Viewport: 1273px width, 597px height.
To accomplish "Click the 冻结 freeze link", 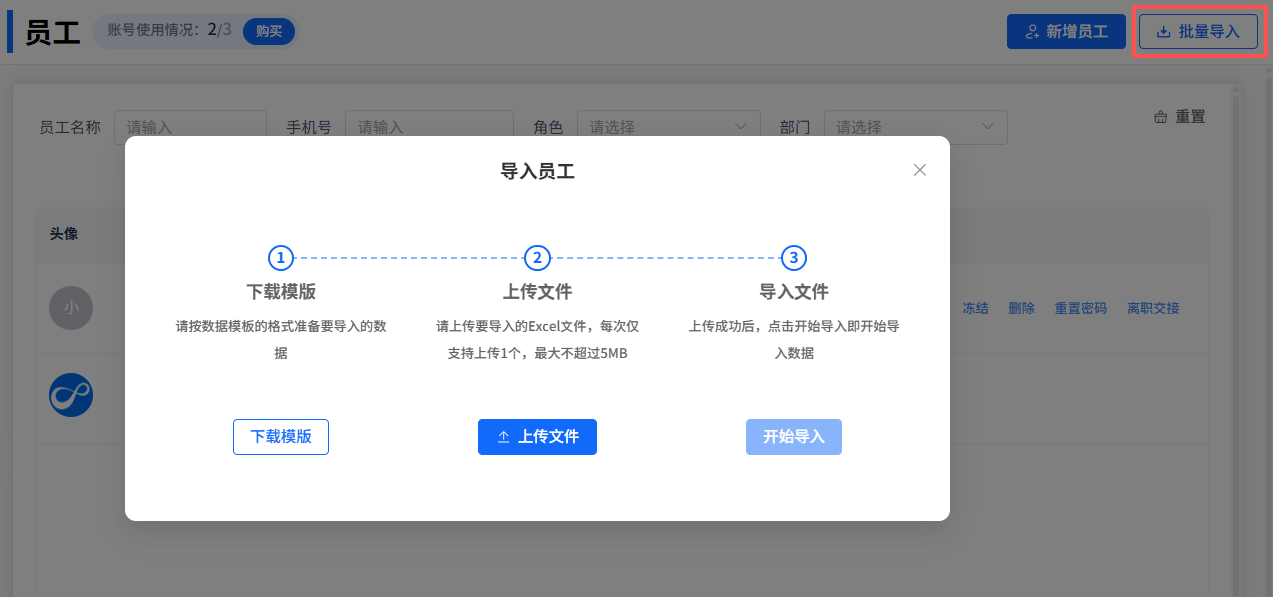I will click(975, 308).
